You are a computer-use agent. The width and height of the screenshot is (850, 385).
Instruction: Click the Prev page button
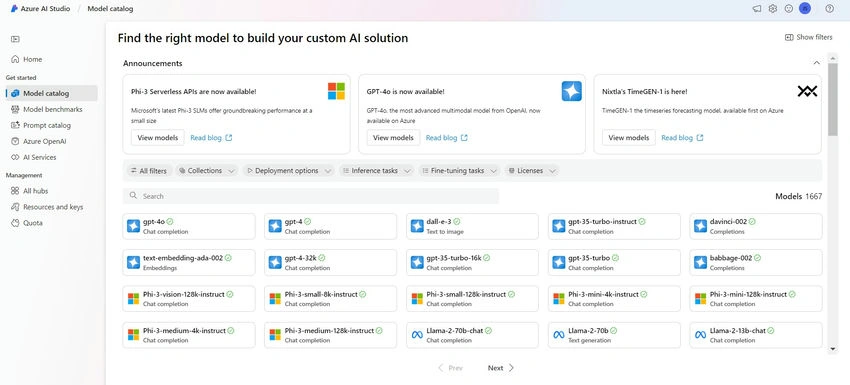(x=450, y=368)
